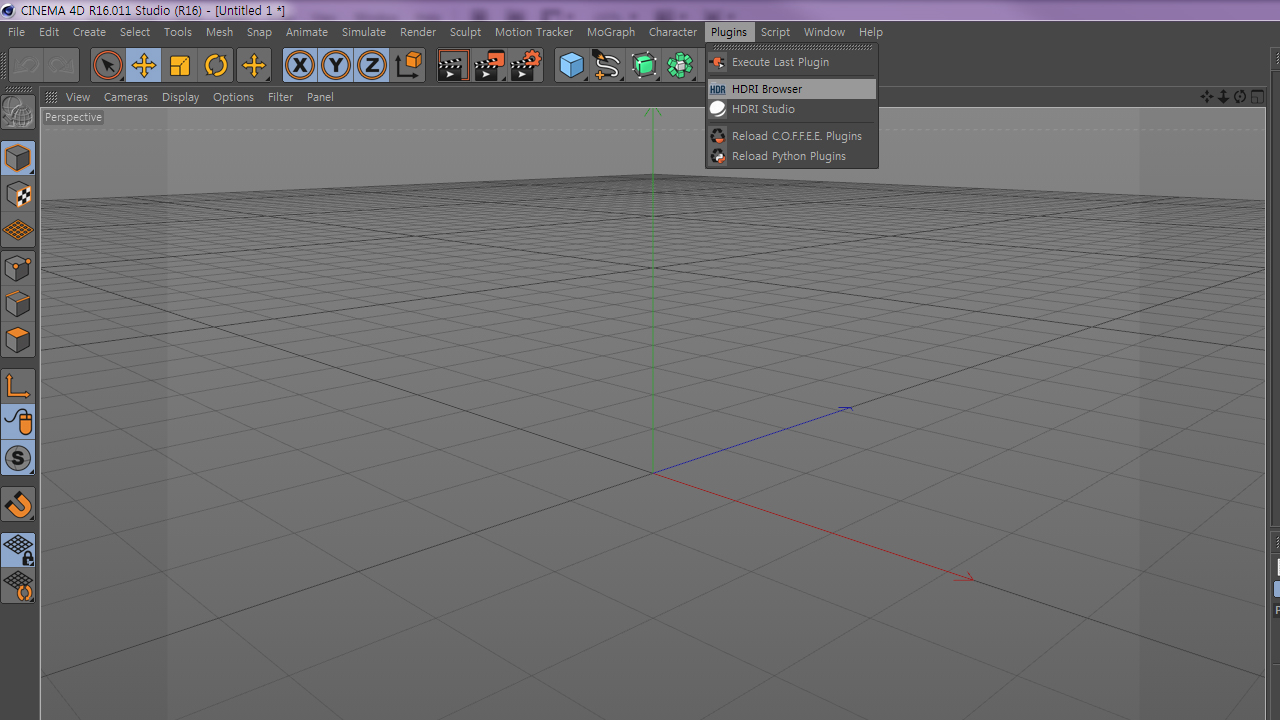Toggle Enable Snap magnet icon
Viewport: 1280px width, 720px height.
click(x=18, y=505)
